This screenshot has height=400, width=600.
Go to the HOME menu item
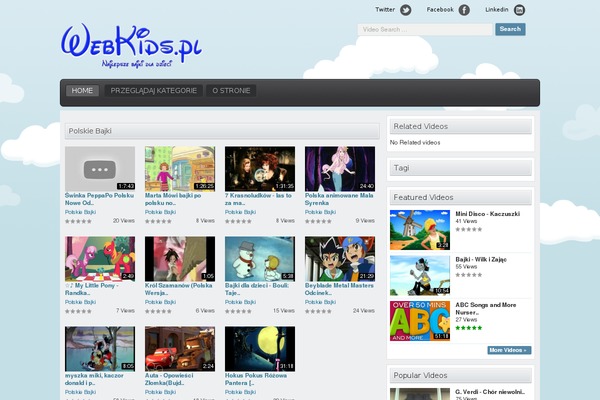82,91
